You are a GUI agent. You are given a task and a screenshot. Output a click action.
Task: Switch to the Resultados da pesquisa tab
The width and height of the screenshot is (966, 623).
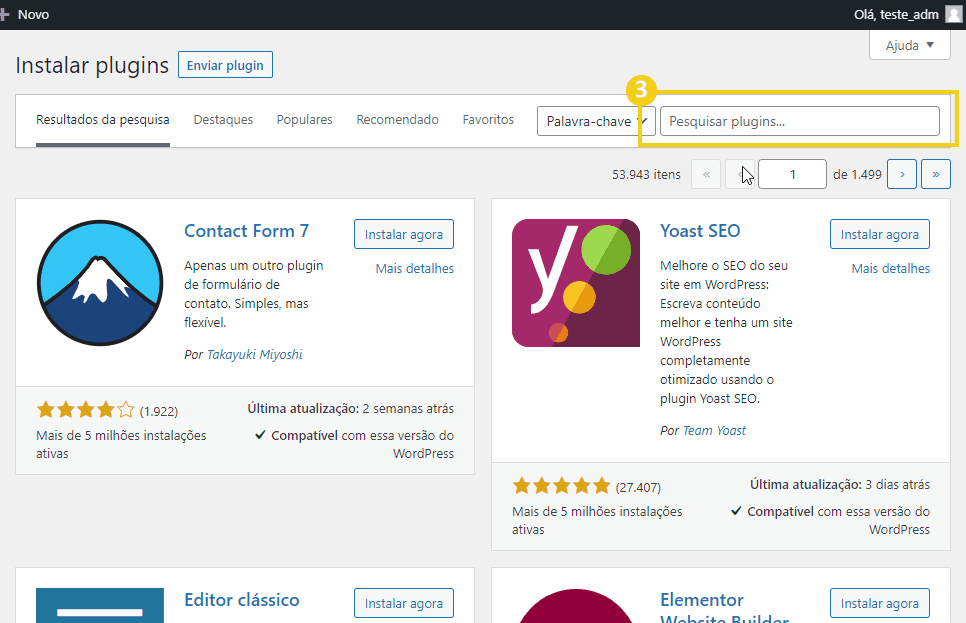103,120
